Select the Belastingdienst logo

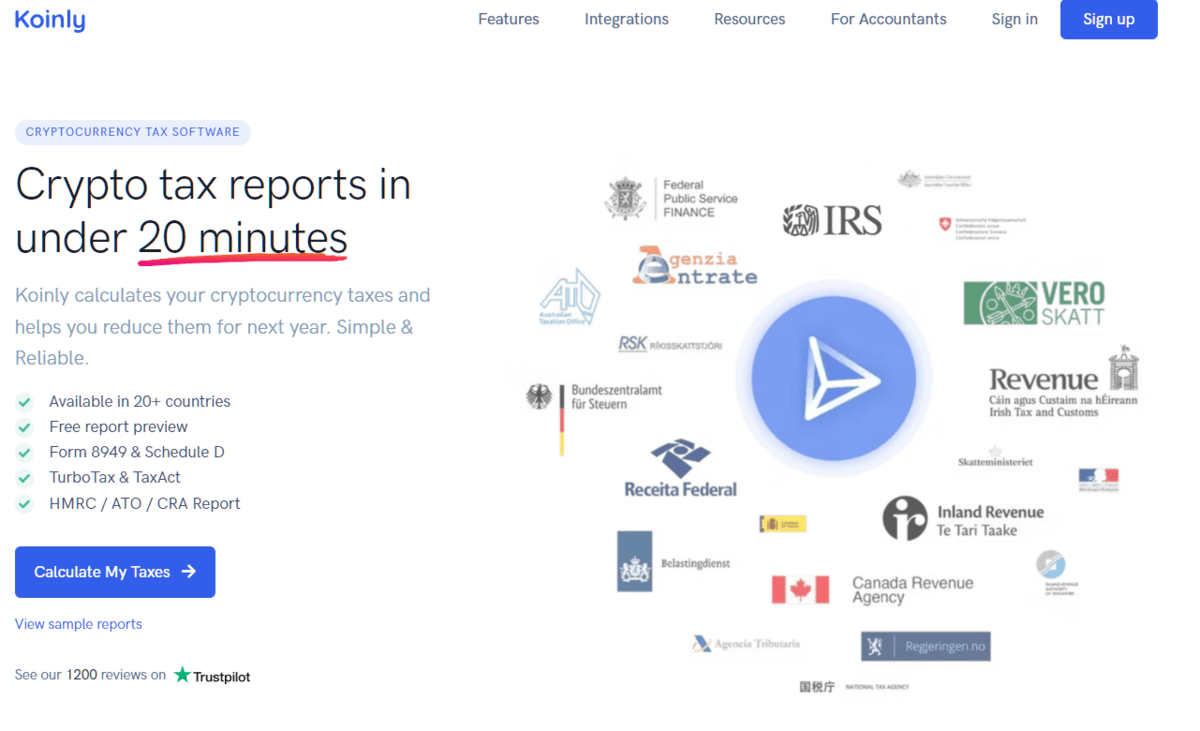(674, 562)
